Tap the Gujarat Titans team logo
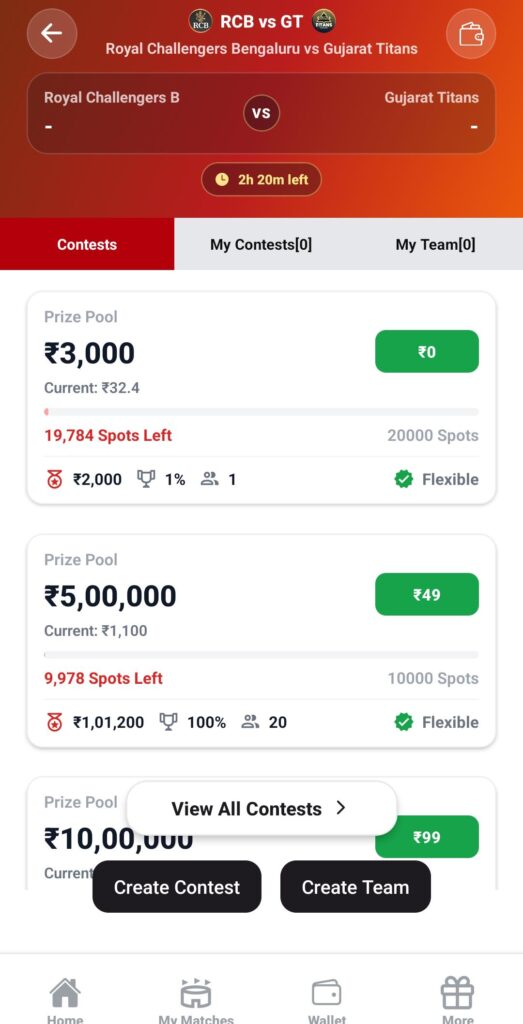523x1024 pixels. click(x=324, y=22)
